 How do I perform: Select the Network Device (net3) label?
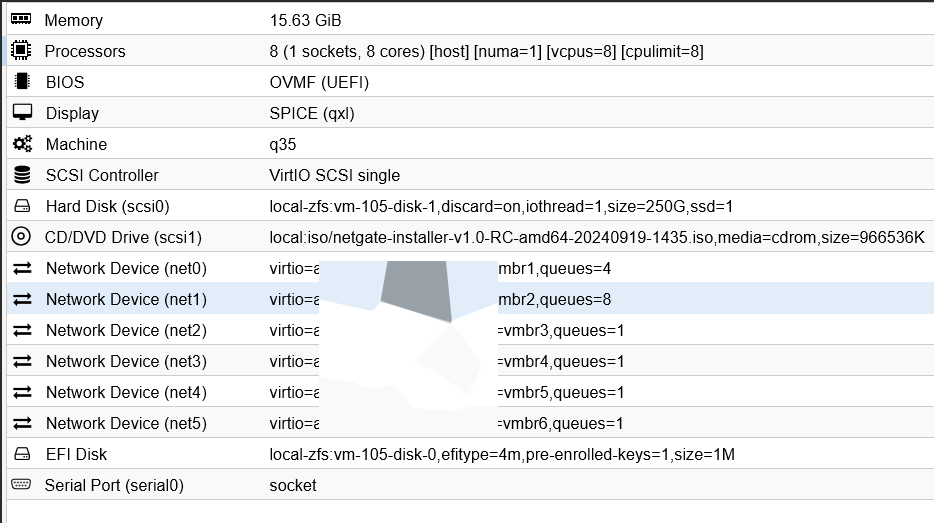click(x=126, y=361)
